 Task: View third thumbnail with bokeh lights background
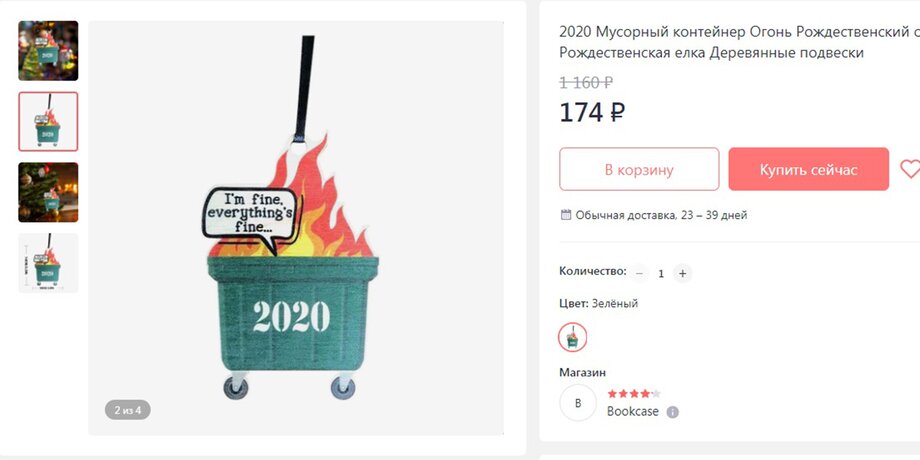[x=48, y=192]
